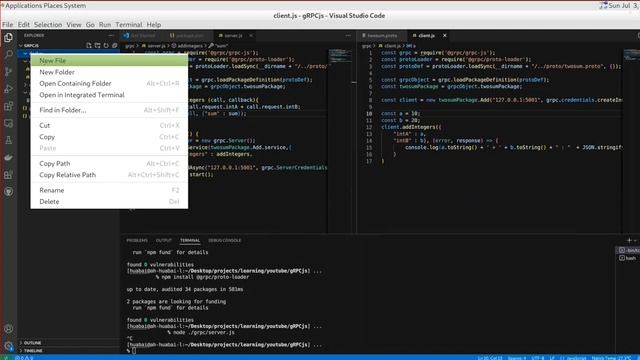Add a new terminal with plus icon

(x=629, y=240)
